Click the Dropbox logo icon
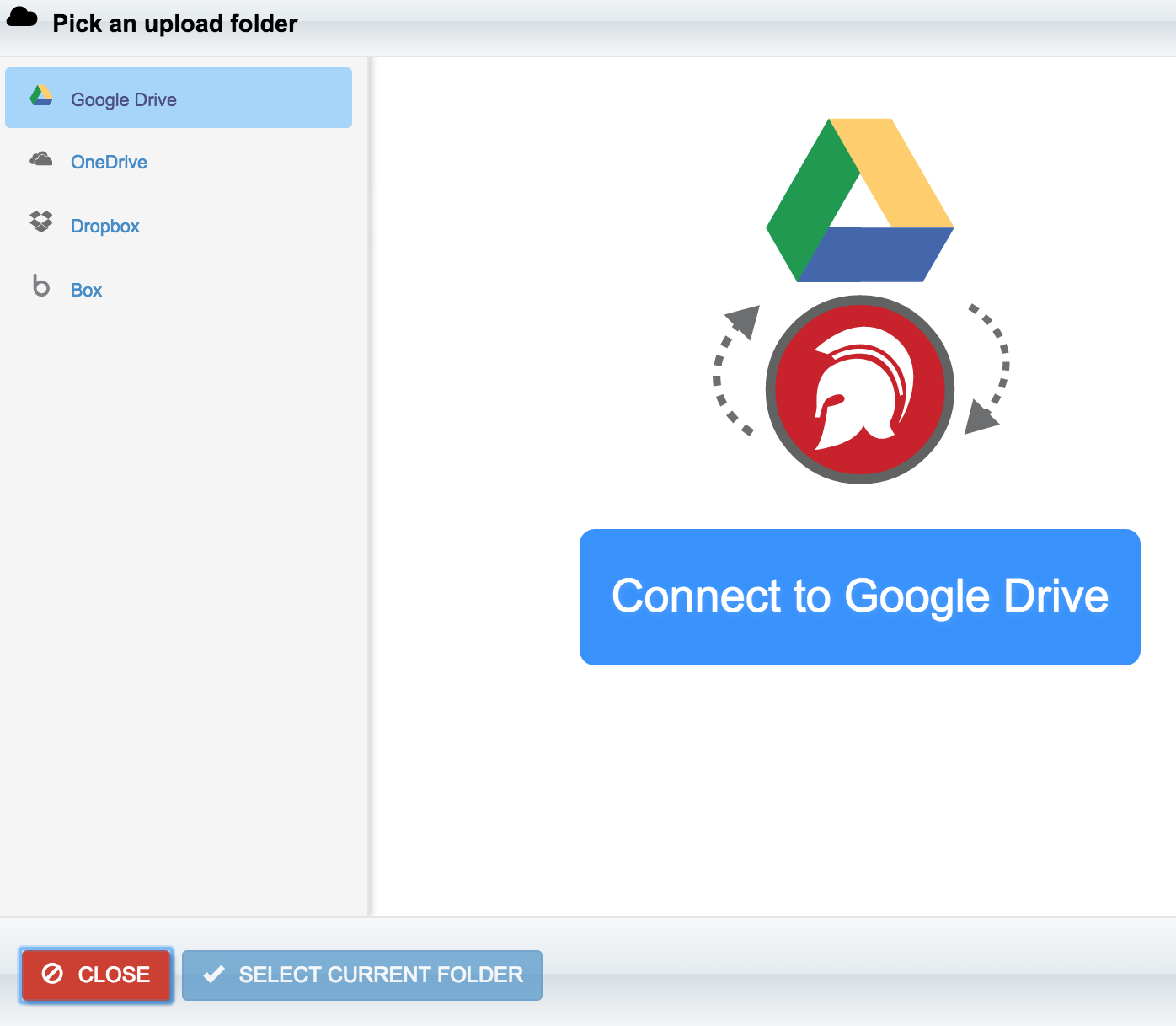1176x1026 pixels. pyautogui.click(x=41, y=222)
